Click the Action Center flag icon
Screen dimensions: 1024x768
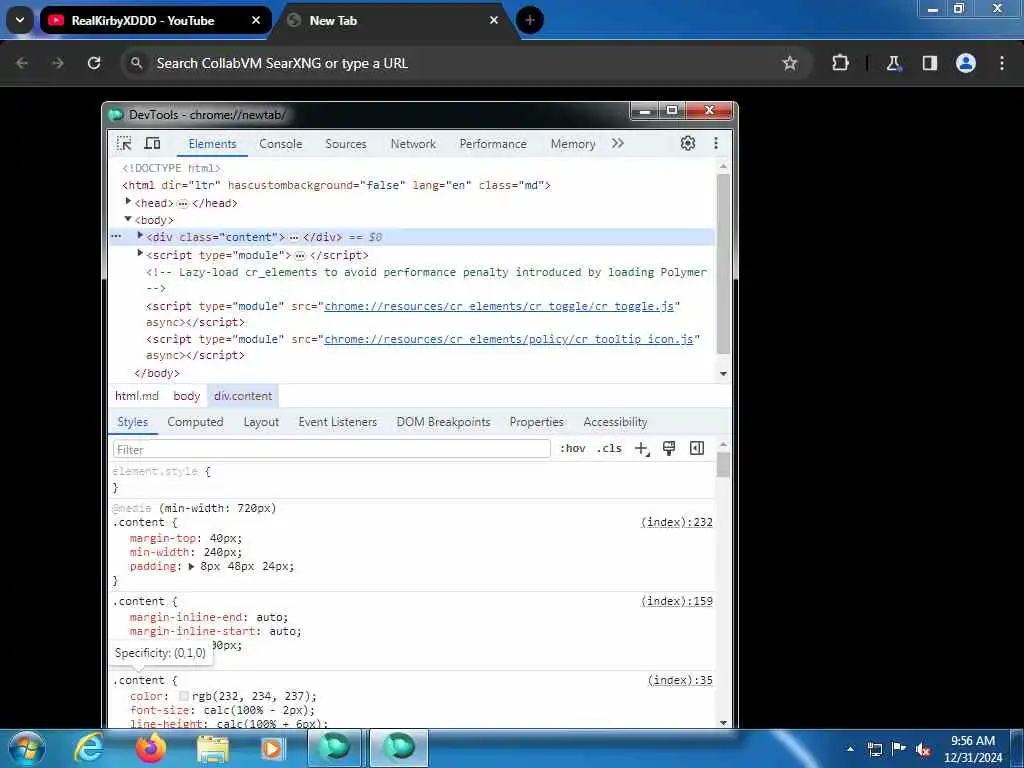pos(899,749)
